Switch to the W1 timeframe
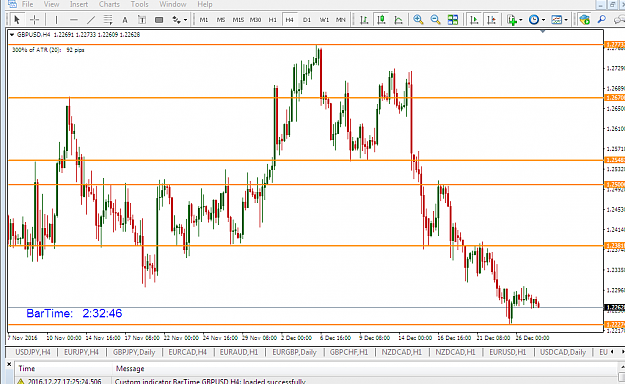The width and height of the screenshot is (625, 384). click(x=324, y=20)
